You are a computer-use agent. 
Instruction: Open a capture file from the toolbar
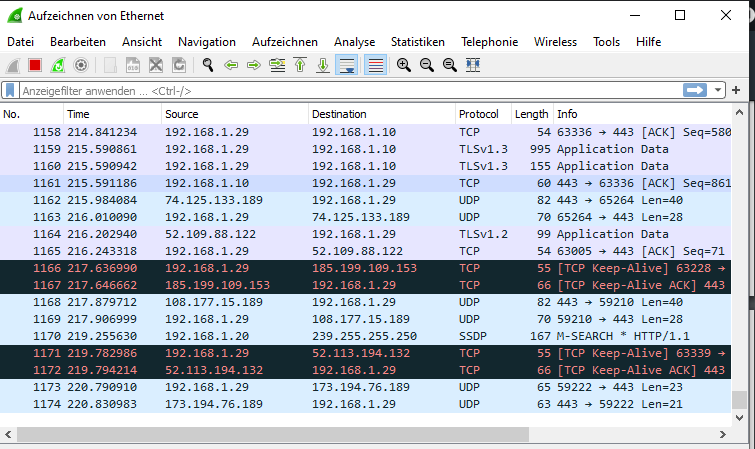[x=110, y=65]
